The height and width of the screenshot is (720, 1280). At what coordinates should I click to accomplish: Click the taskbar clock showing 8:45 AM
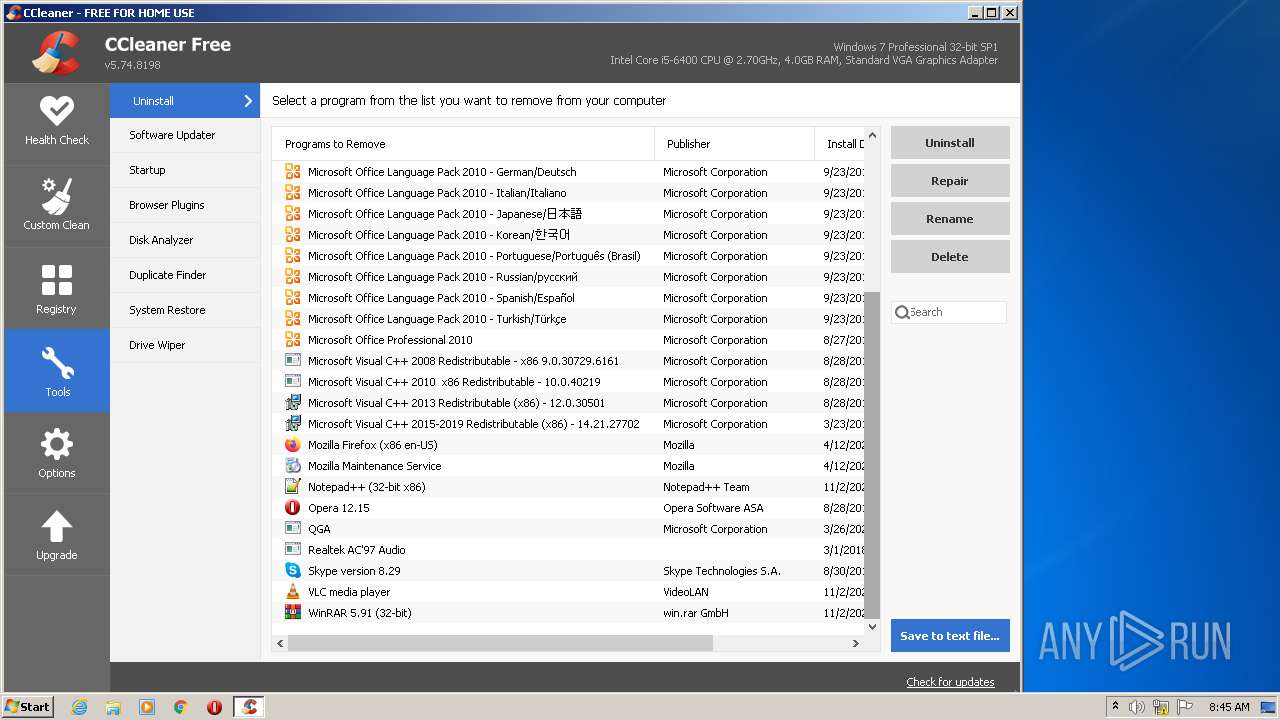1229,707
